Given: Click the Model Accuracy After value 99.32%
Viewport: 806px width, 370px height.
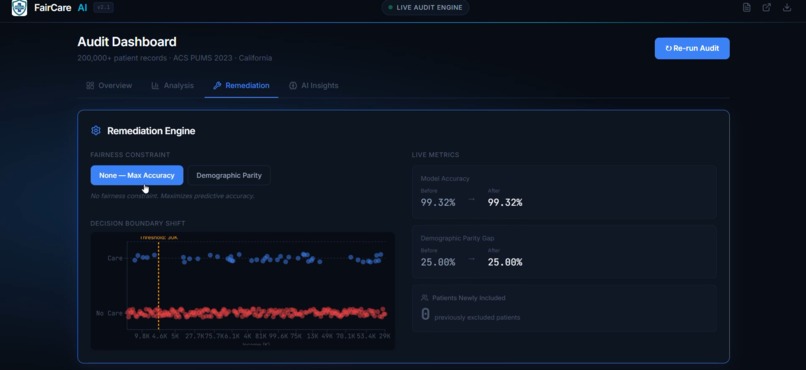Looking at the screenshot, I should pos(505,202).
